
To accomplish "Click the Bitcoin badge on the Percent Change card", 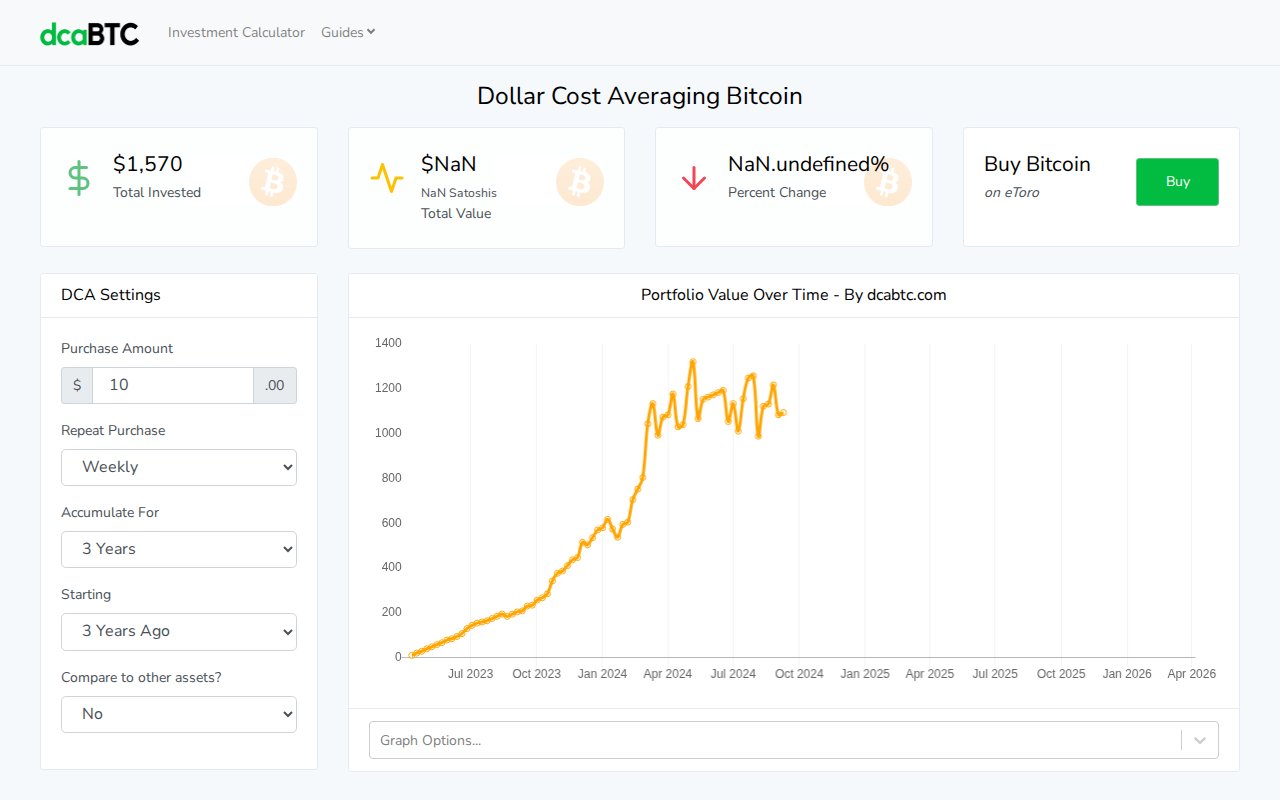I will pyautogui.click(x=887, y=182).
